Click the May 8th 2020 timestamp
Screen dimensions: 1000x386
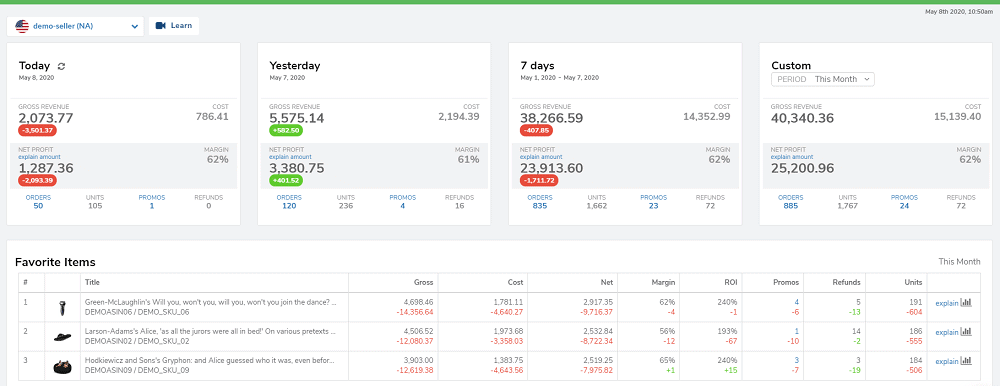(959, 11)
